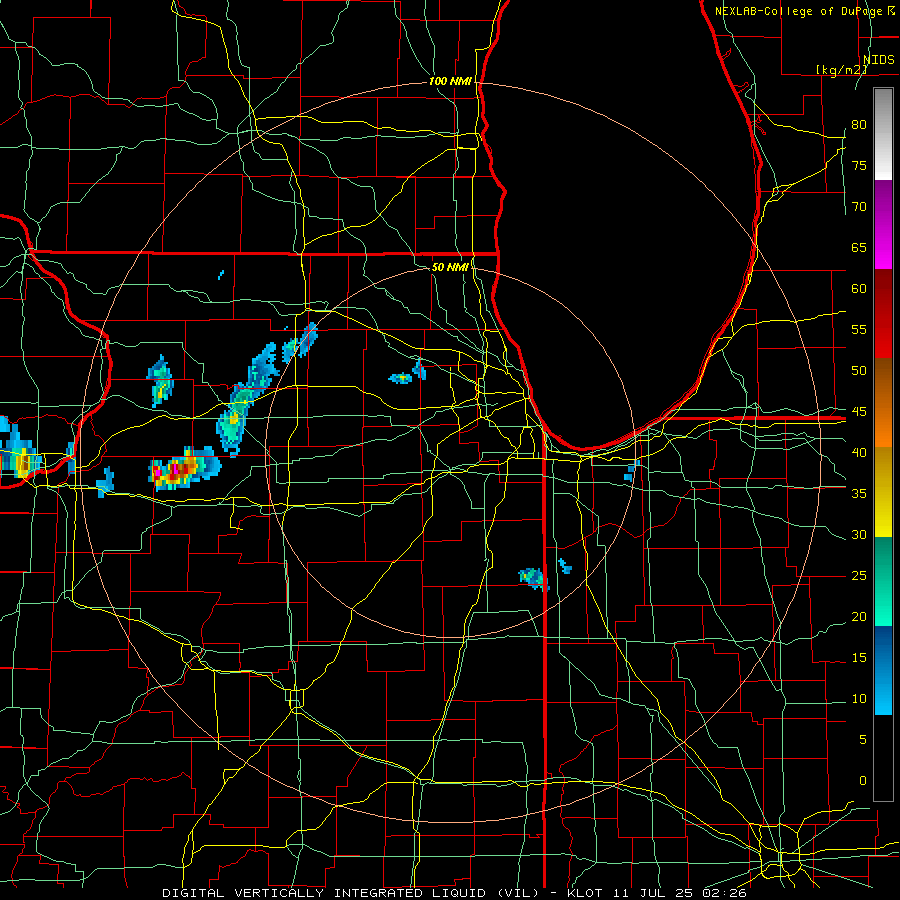Click the small cell with yellow center inside 50 NMI ring
The image size is (900, 900).
[401, 378]
